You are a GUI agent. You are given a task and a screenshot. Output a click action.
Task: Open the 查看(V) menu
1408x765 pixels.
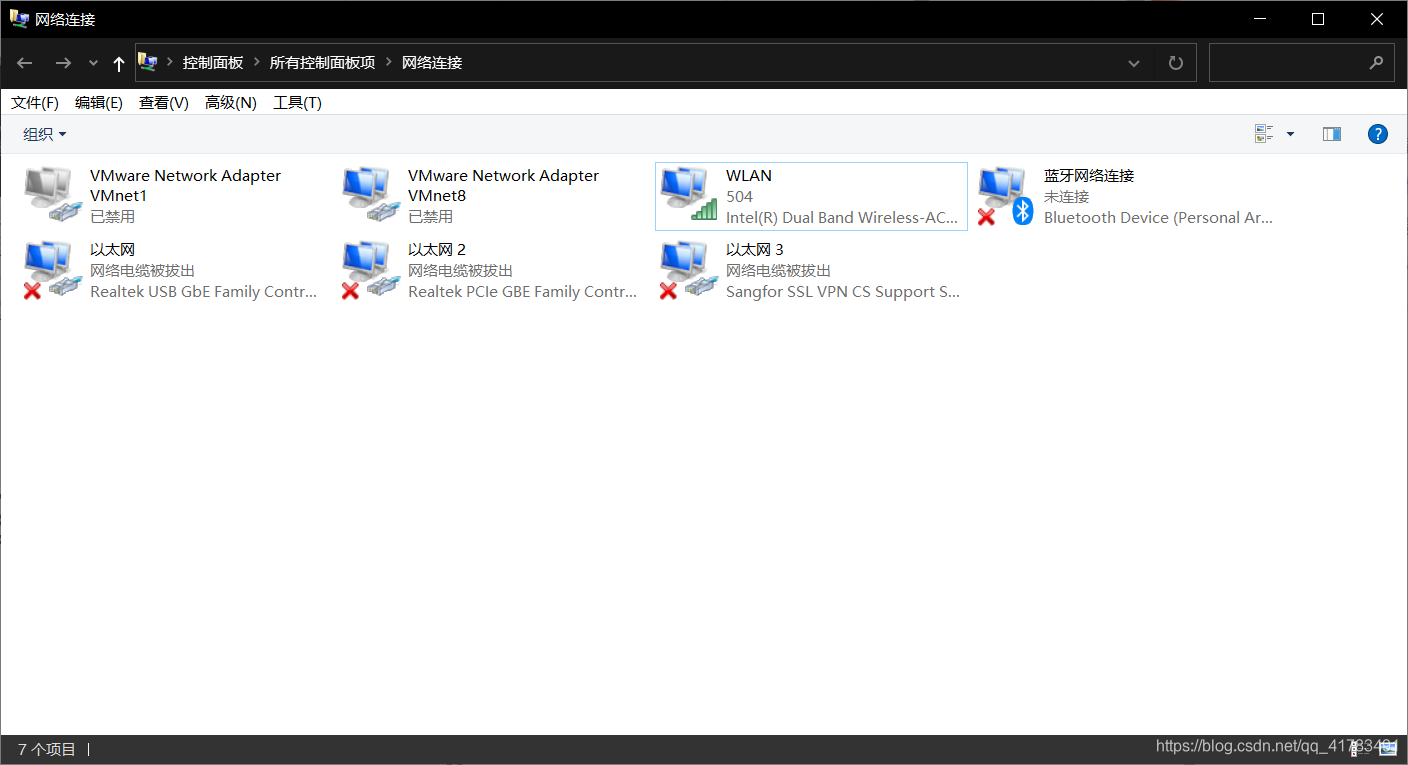164,103
